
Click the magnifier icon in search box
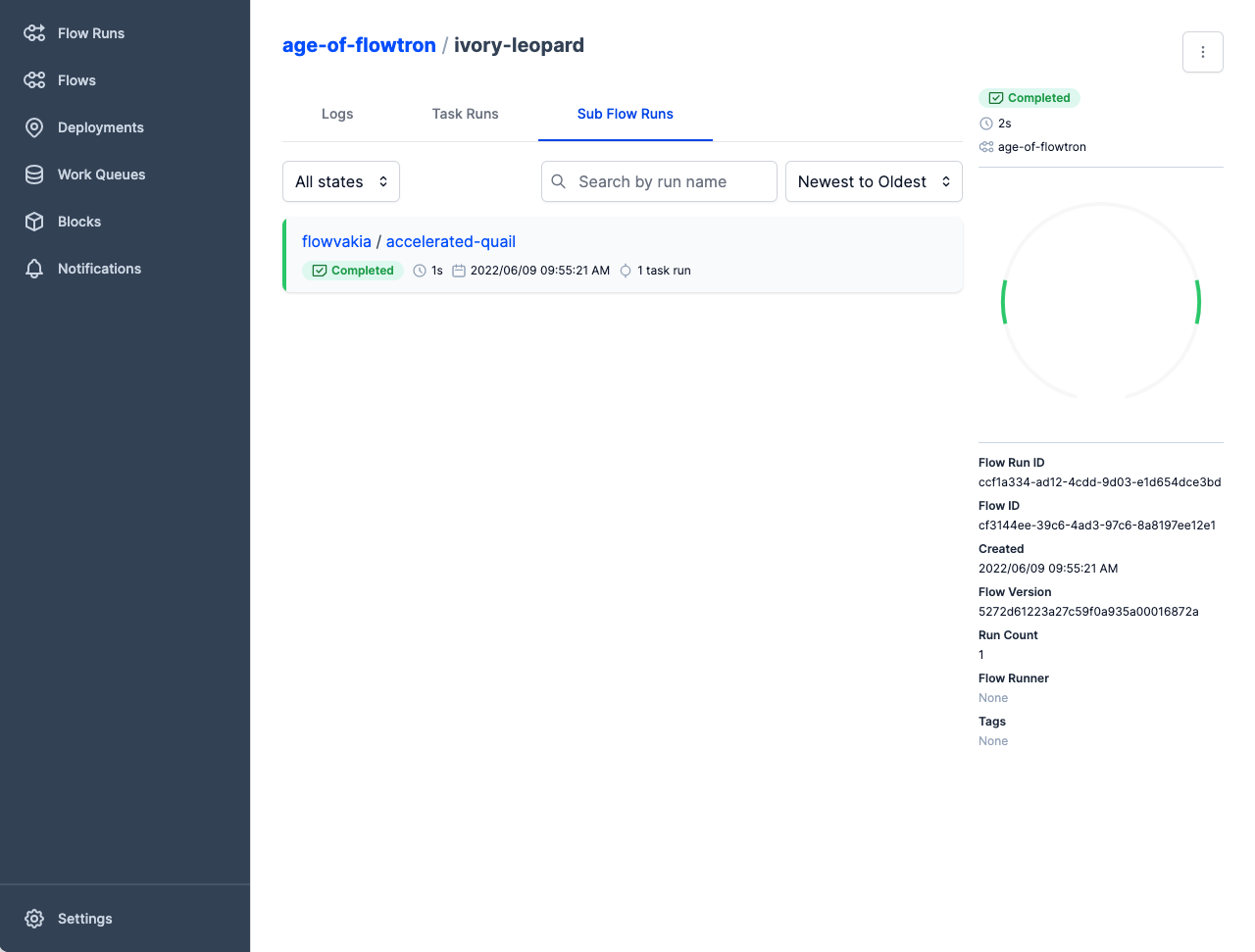coord(559,181)
